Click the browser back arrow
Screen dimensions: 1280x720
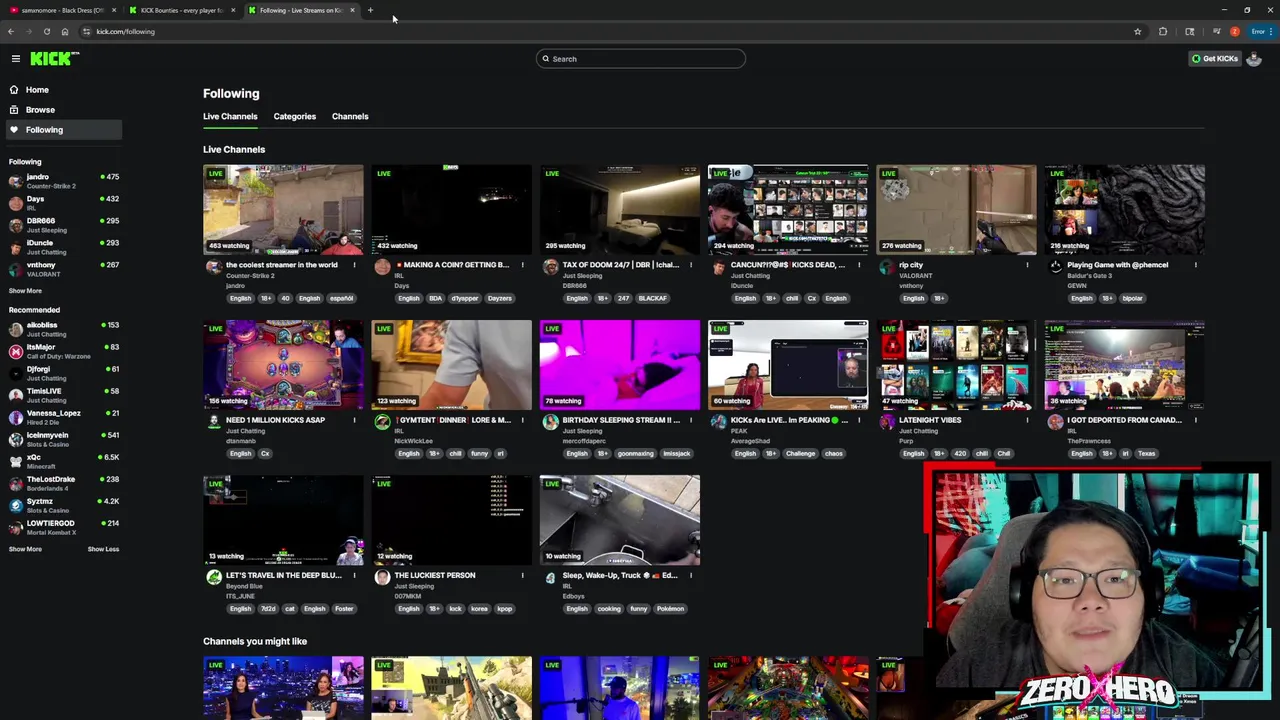[11, 32]
